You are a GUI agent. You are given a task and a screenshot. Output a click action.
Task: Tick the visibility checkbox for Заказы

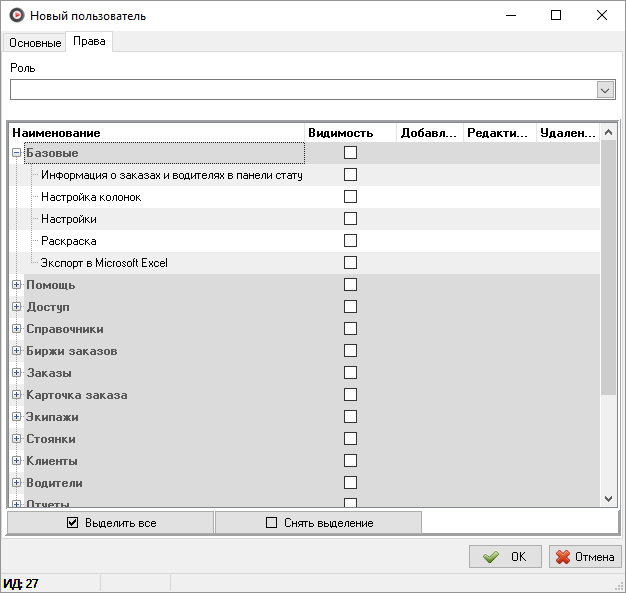tap(350, 373)
